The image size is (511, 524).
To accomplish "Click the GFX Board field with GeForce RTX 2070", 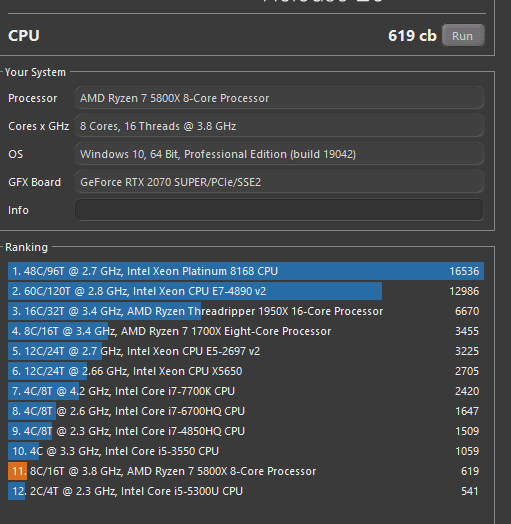I will tap(279, 182).
